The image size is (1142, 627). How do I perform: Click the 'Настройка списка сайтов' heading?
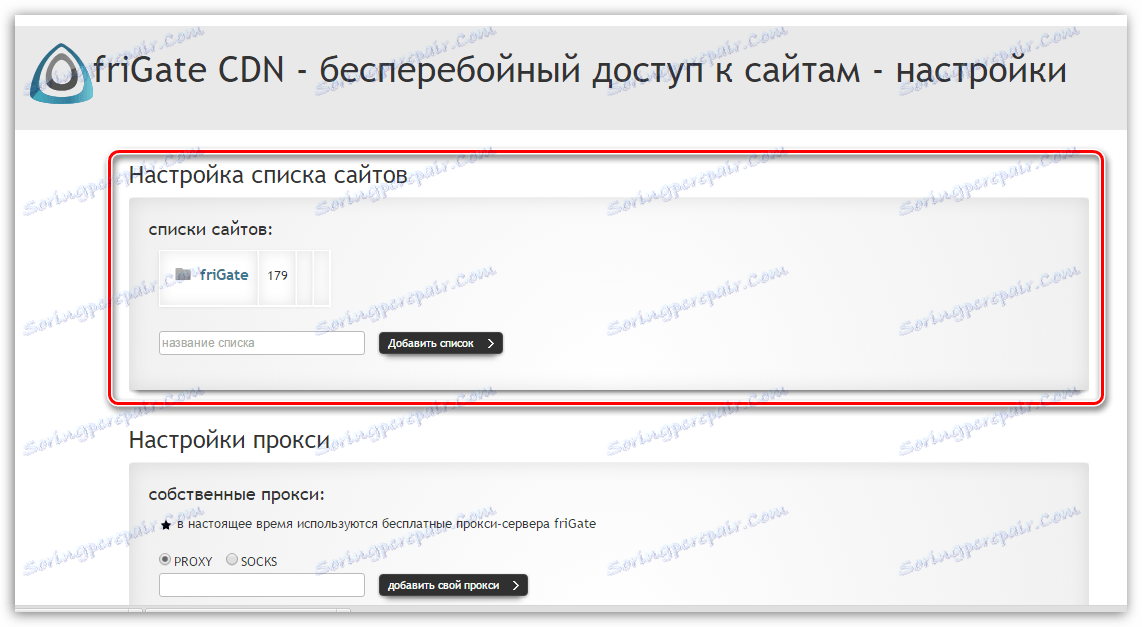[x=268, y=176]
